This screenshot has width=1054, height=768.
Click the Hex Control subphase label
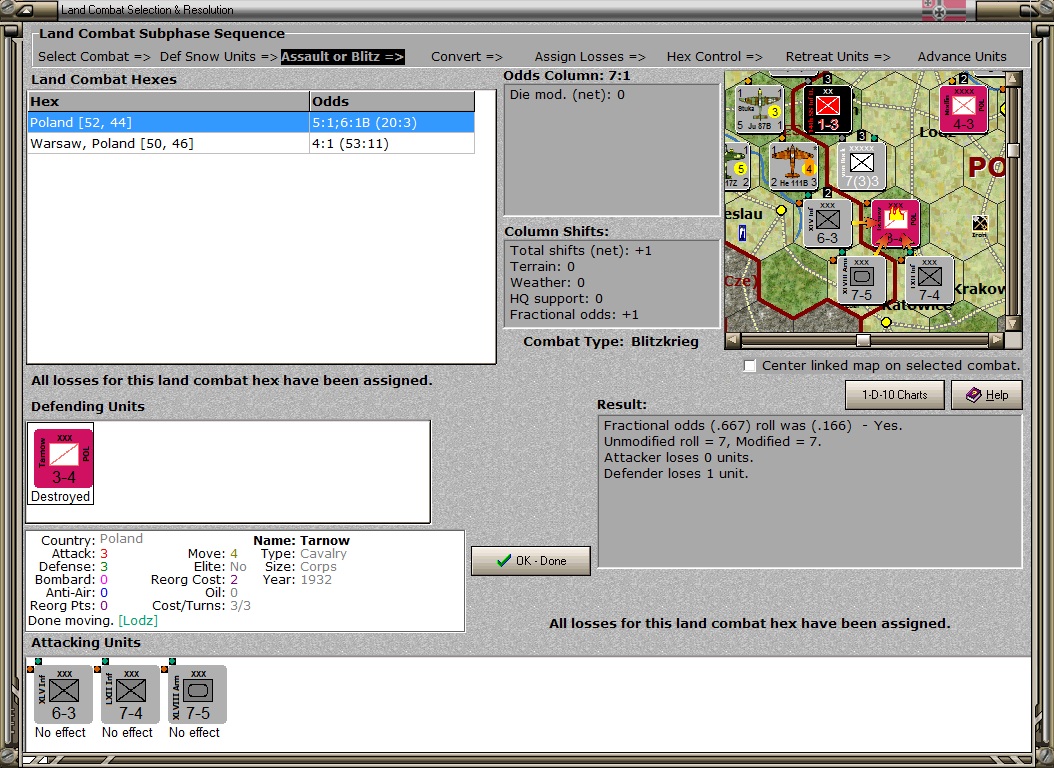tap(715, 56)
